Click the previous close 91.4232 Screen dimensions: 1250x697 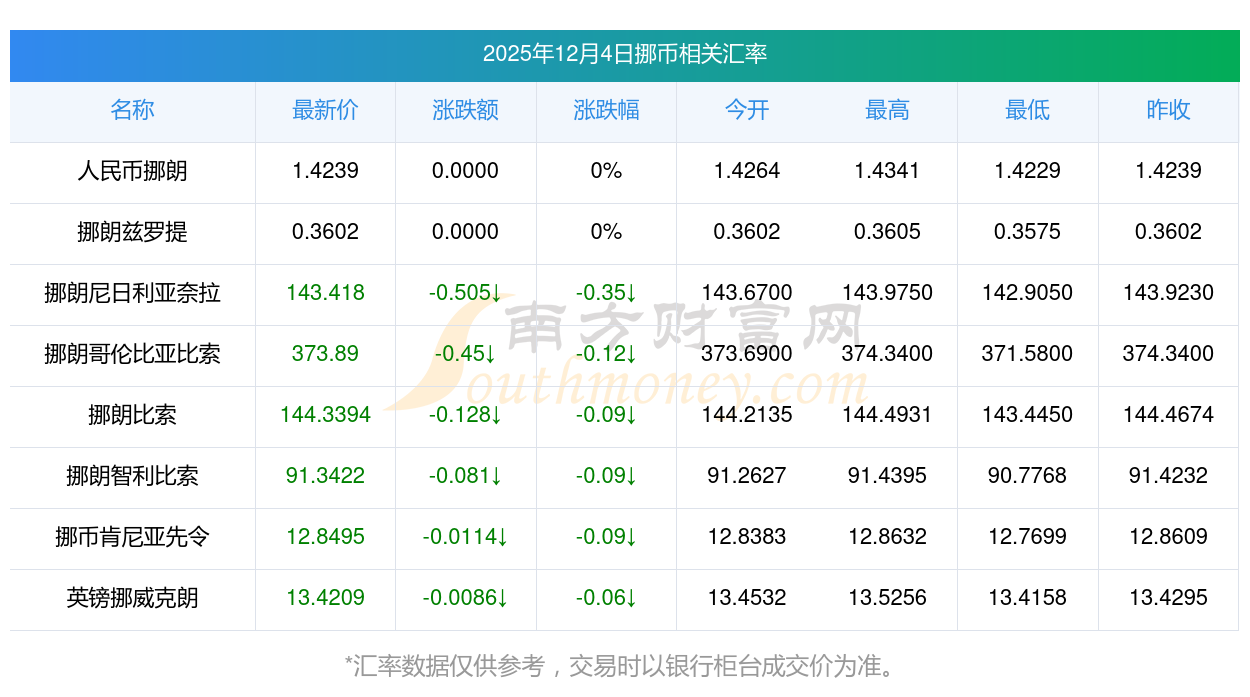coord(1168,476)
